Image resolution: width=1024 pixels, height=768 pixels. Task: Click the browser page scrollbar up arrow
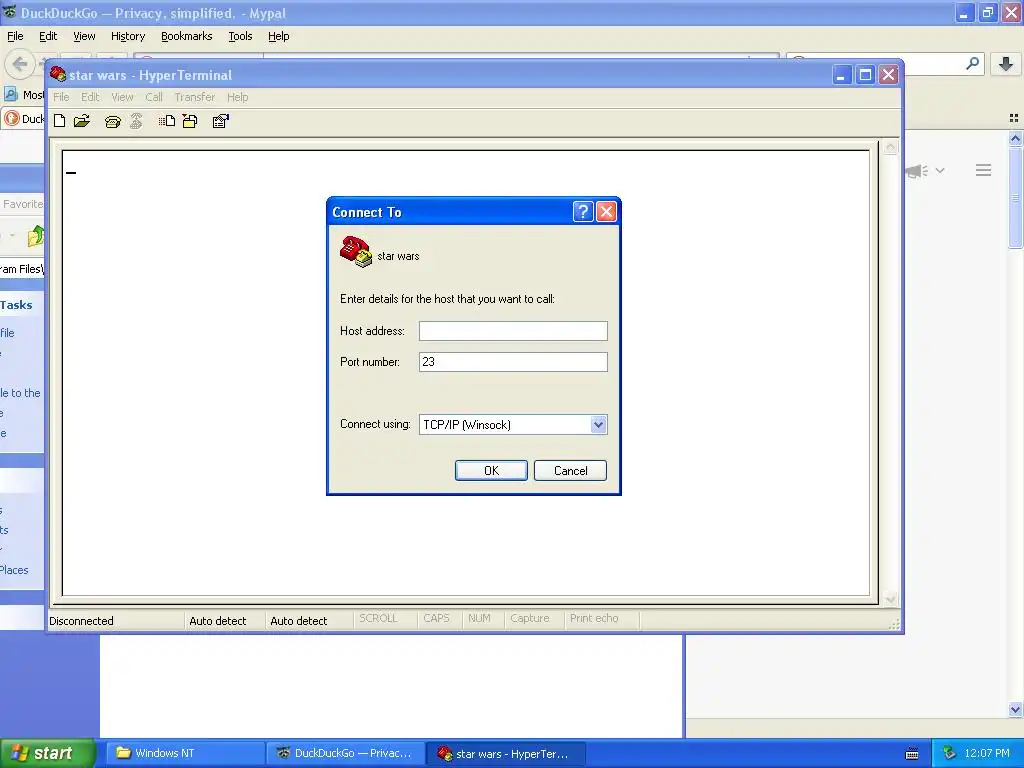1015,138
